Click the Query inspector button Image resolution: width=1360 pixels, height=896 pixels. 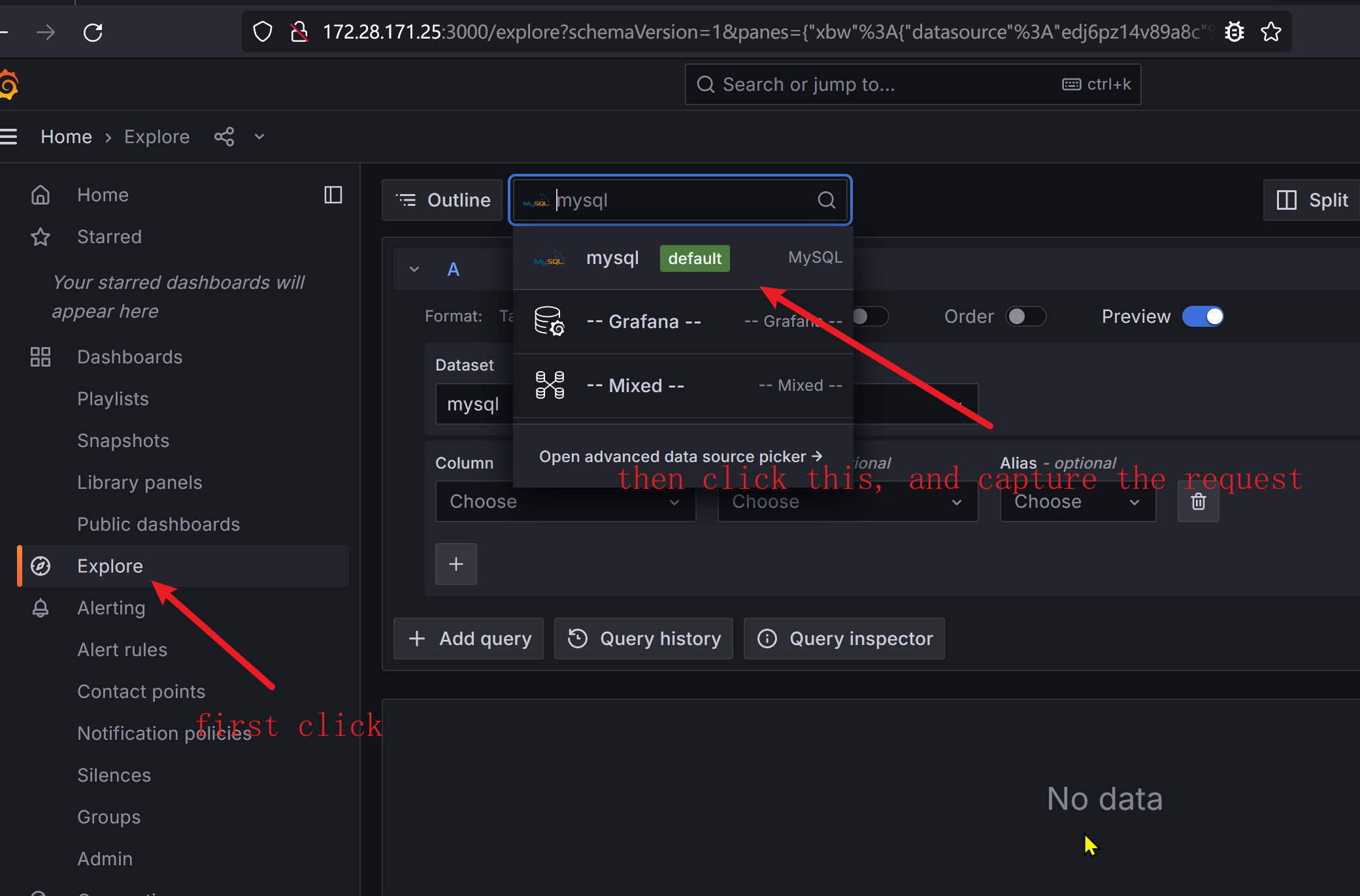[844, 639]
